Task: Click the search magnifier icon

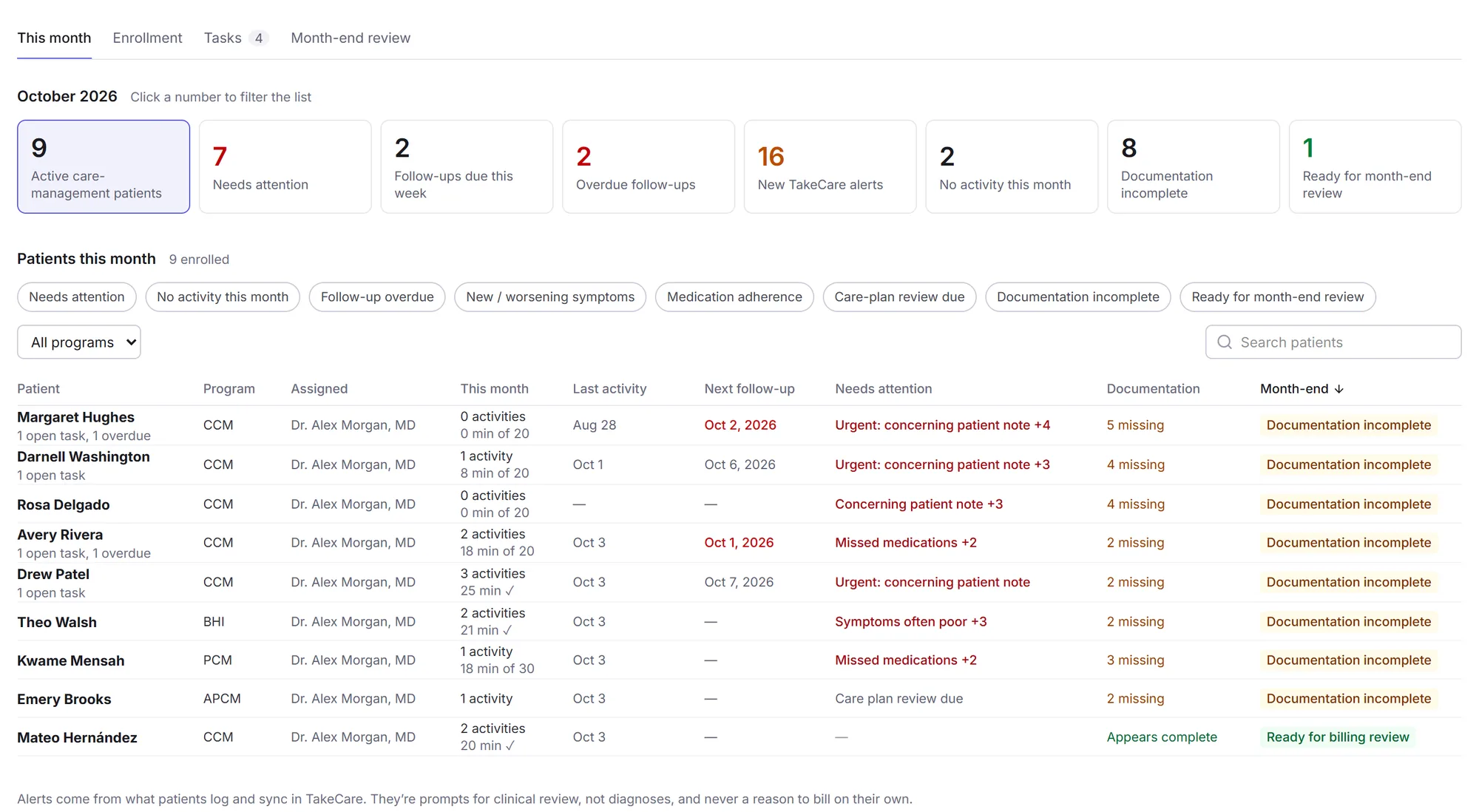Action: tap(1225, 342)
